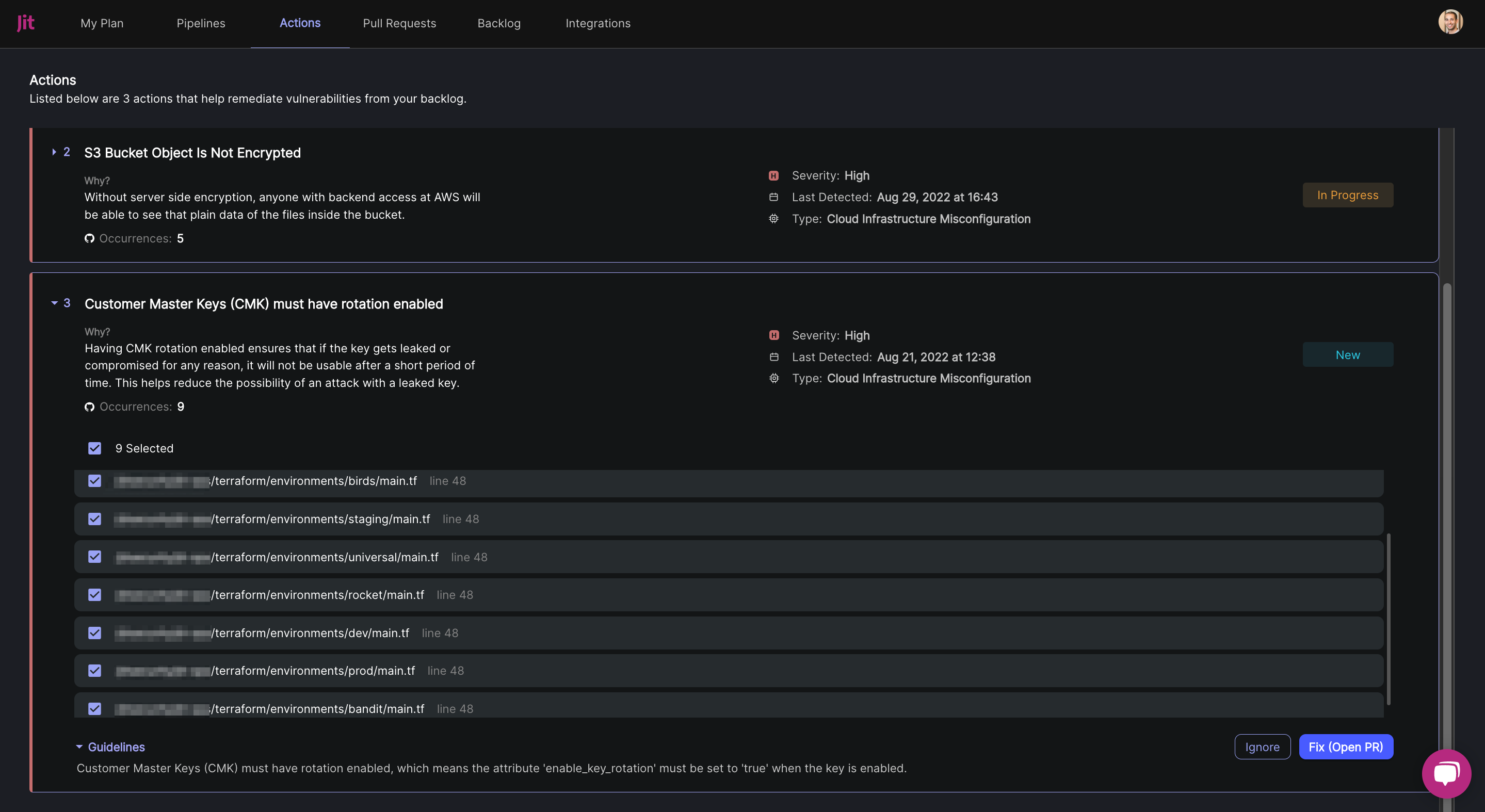Viewport: 1485px width, 812px height.
Task: Click the High severity icon for CMK action
Action: click(773, 335)
